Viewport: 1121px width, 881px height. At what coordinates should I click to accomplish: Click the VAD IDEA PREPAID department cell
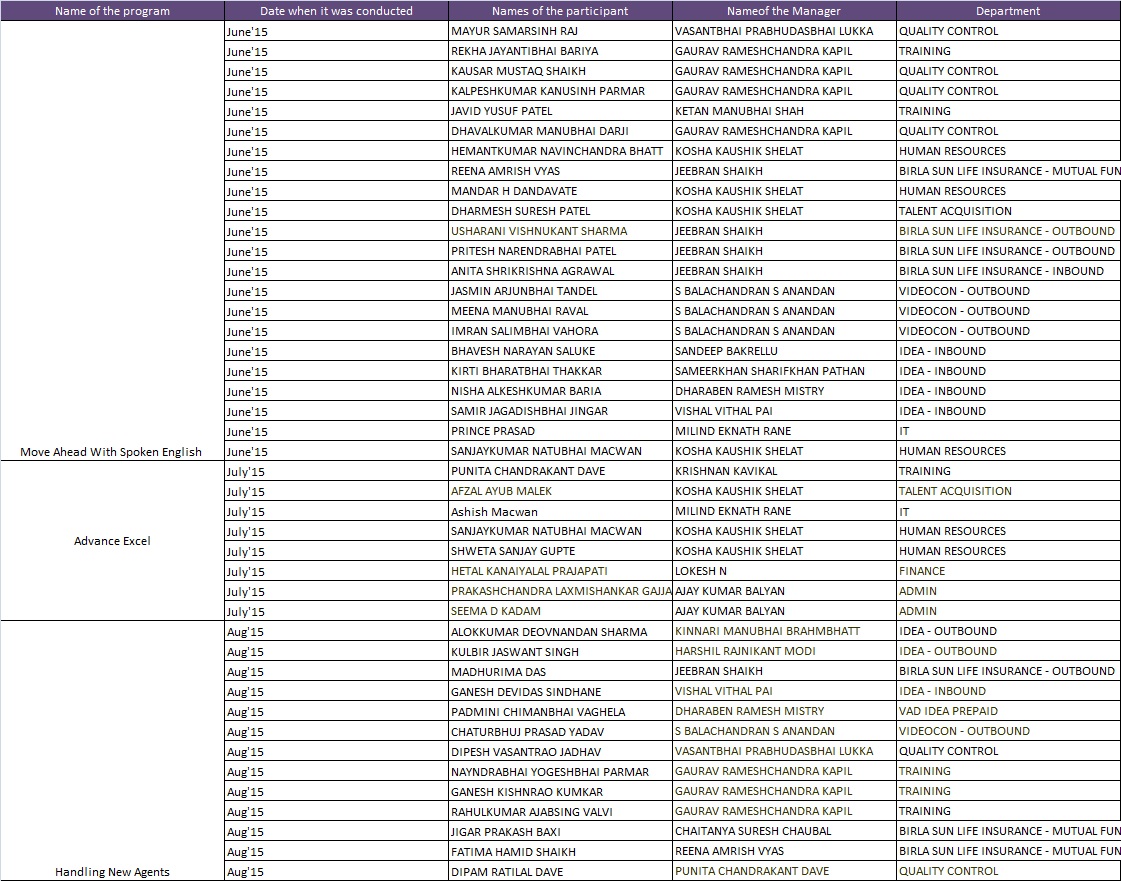1008,712
